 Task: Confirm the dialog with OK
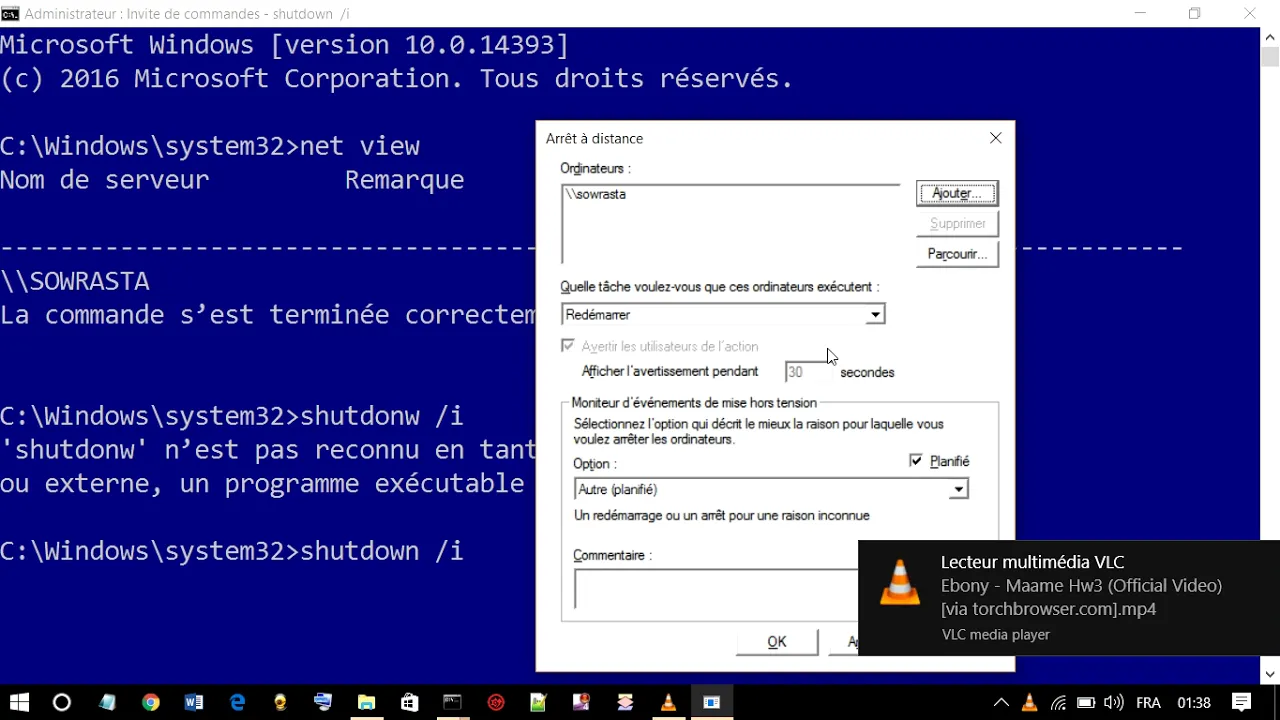coord(777,642)
